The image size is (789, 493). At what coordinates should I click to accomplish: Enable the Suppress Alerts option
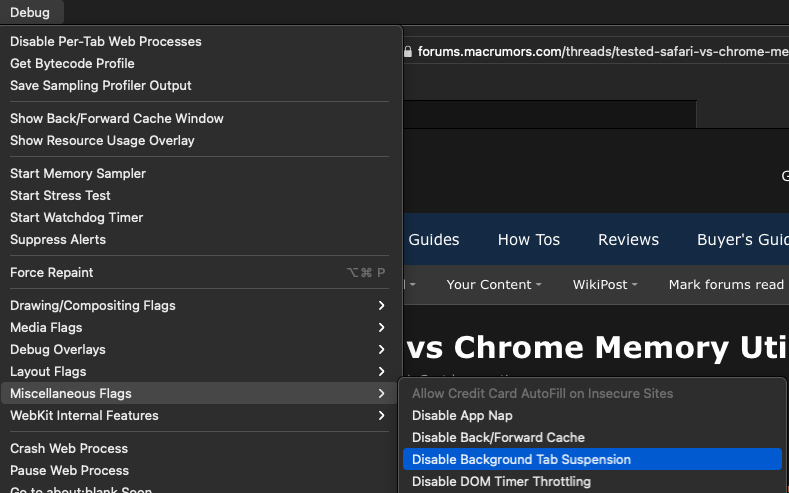(58, 239)
